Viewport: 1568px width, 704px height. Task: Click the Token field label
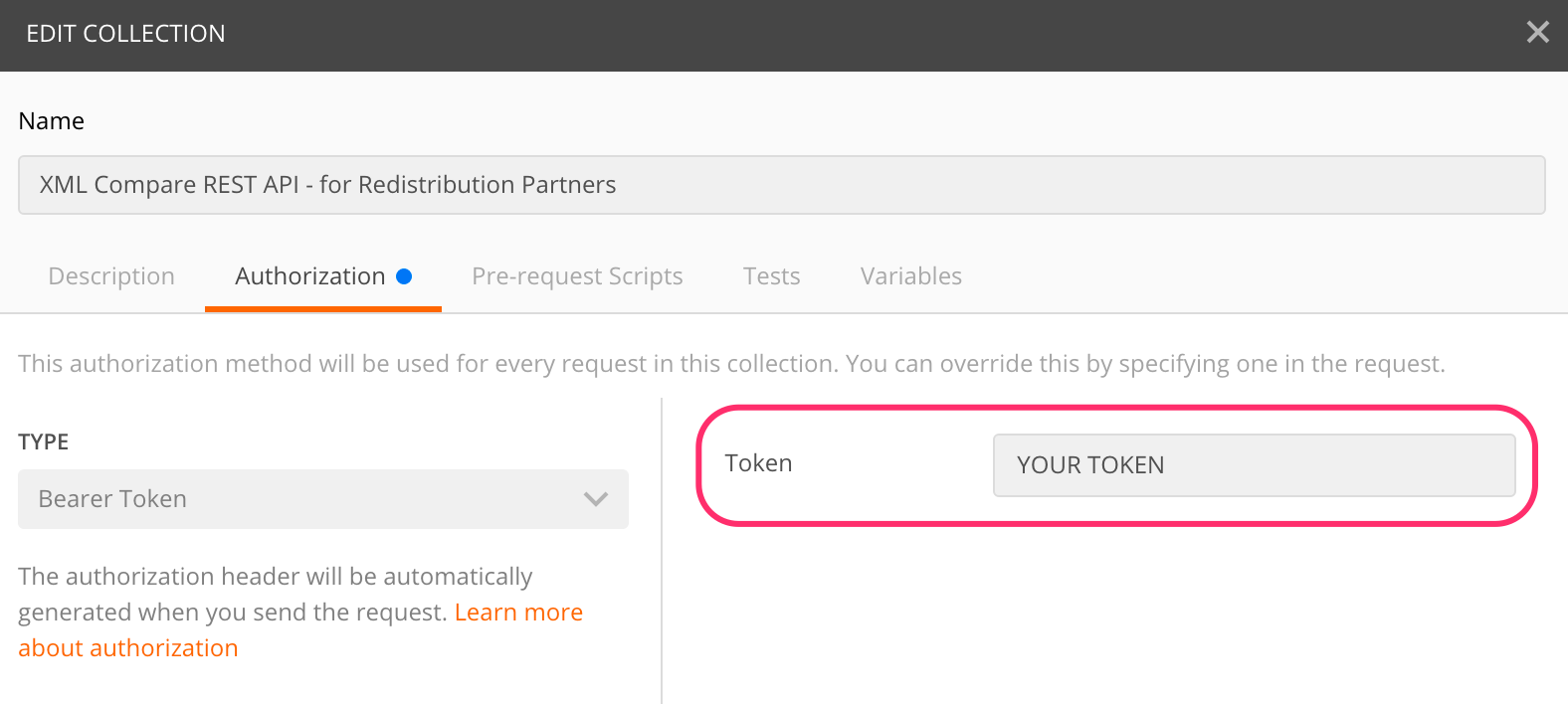tap(758, 463)
